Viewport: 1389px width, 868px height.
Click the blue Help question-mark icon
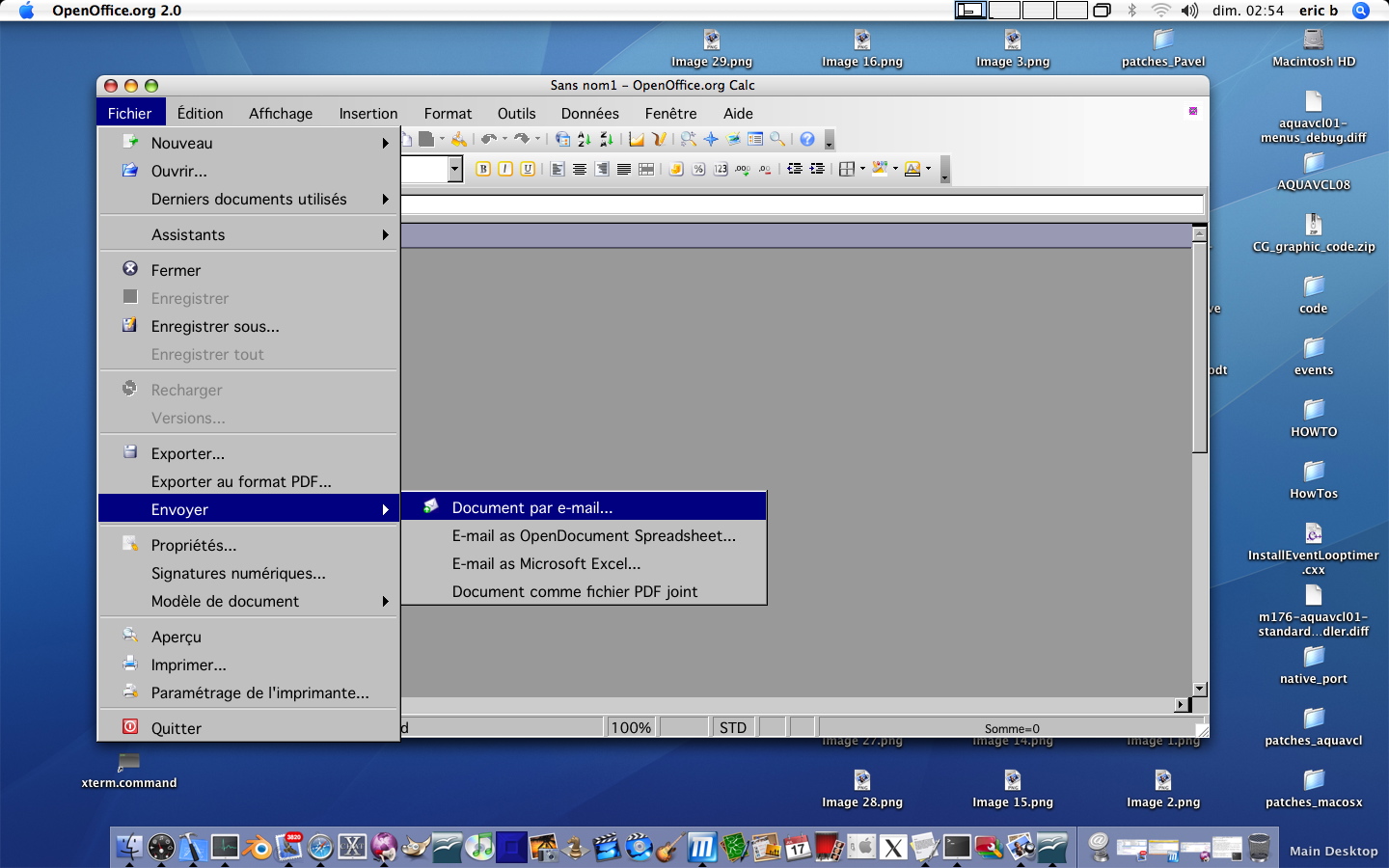click(x=807, y=140)
